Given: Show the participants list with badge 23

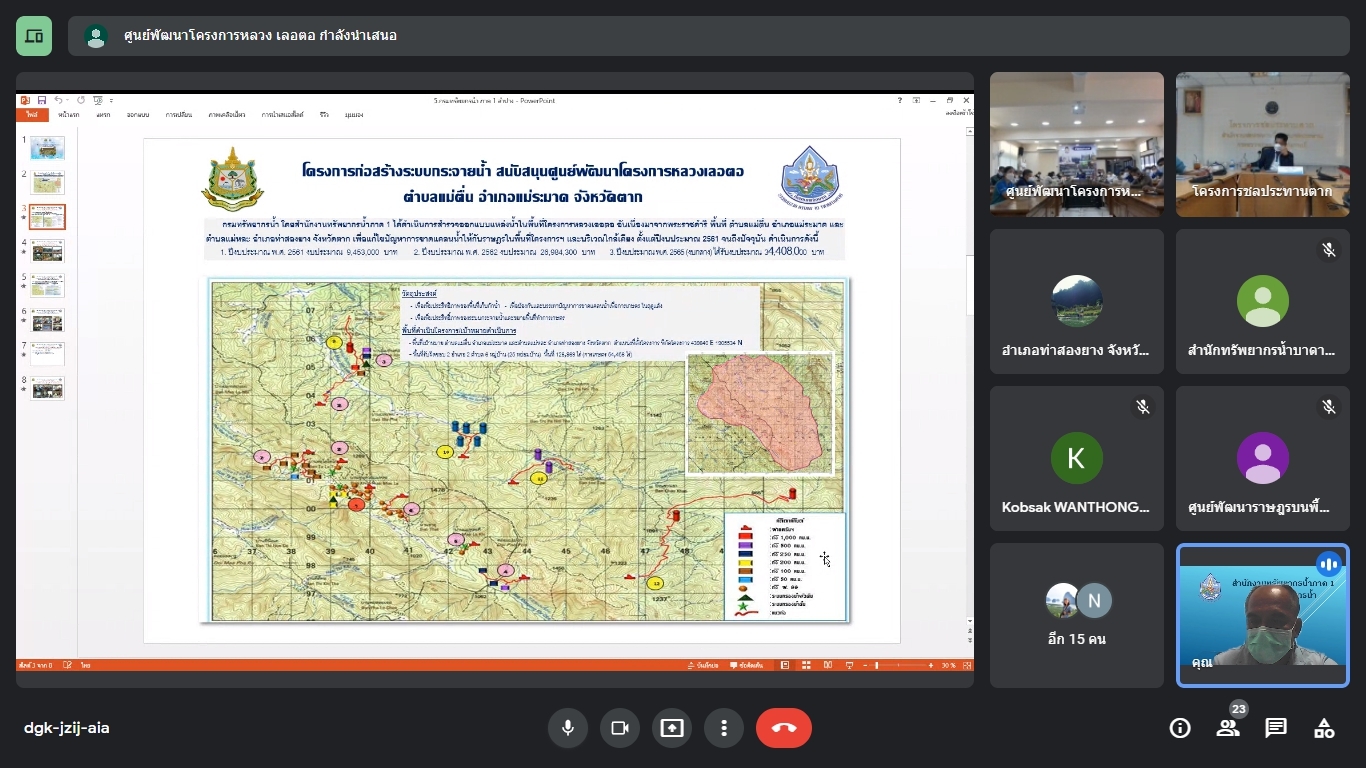Looking at the screenshot, I should click(1228, 728).
